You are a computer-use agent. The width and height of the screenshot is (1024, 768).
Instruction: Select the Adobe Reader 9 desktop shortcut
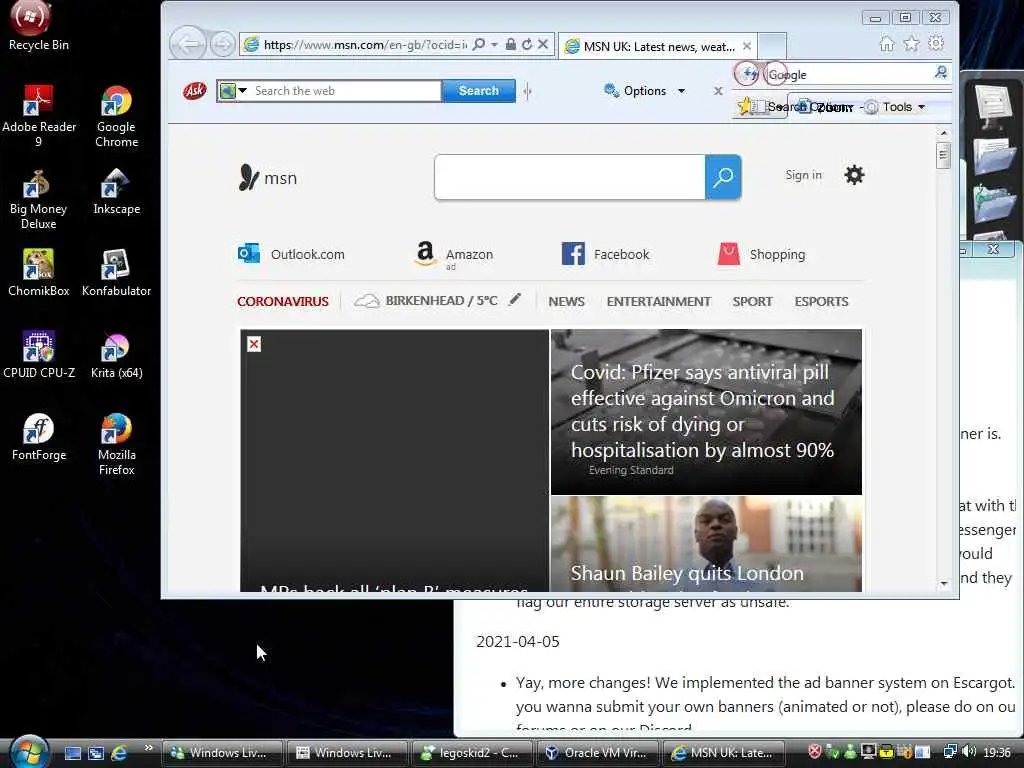click(39, 116)
